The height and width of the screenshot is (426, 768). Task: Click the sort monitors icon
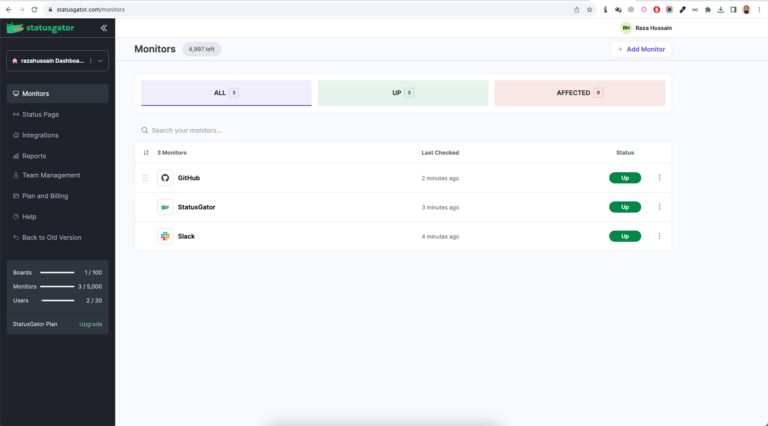click(146, 153)
